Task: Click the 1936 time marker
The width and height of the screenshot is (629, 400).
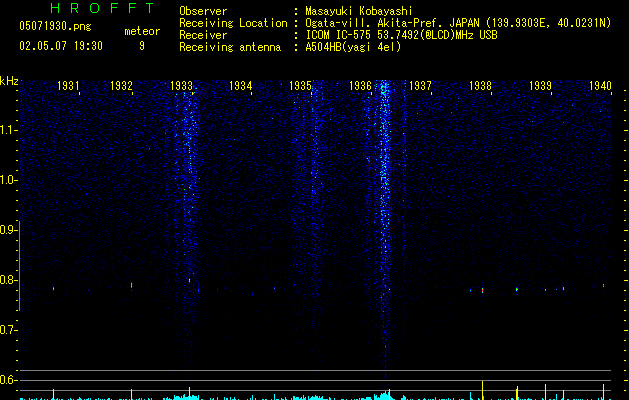Action: (360, 86)
